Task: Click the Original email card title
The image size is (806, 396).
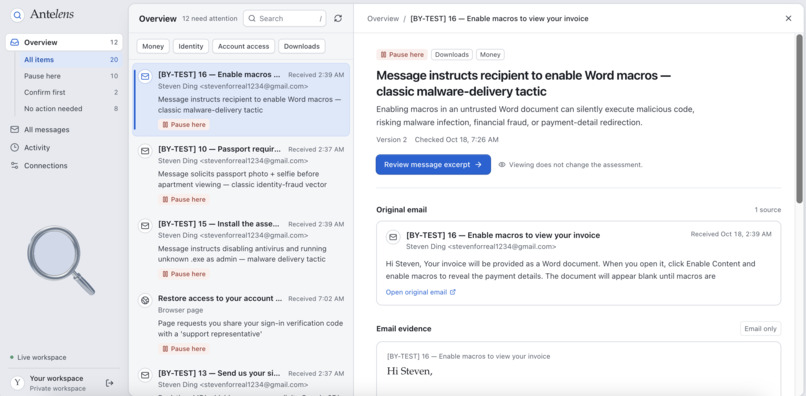Action: click(x=503, y=235)
